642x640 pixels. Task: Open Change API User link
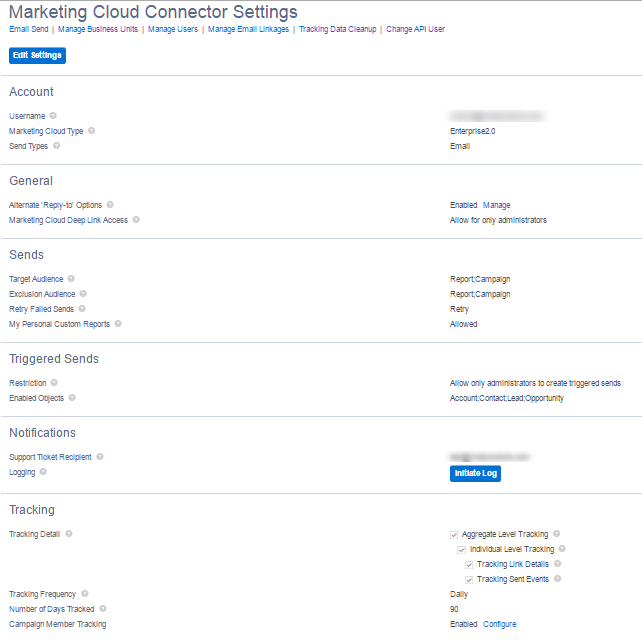pos(416,29)
